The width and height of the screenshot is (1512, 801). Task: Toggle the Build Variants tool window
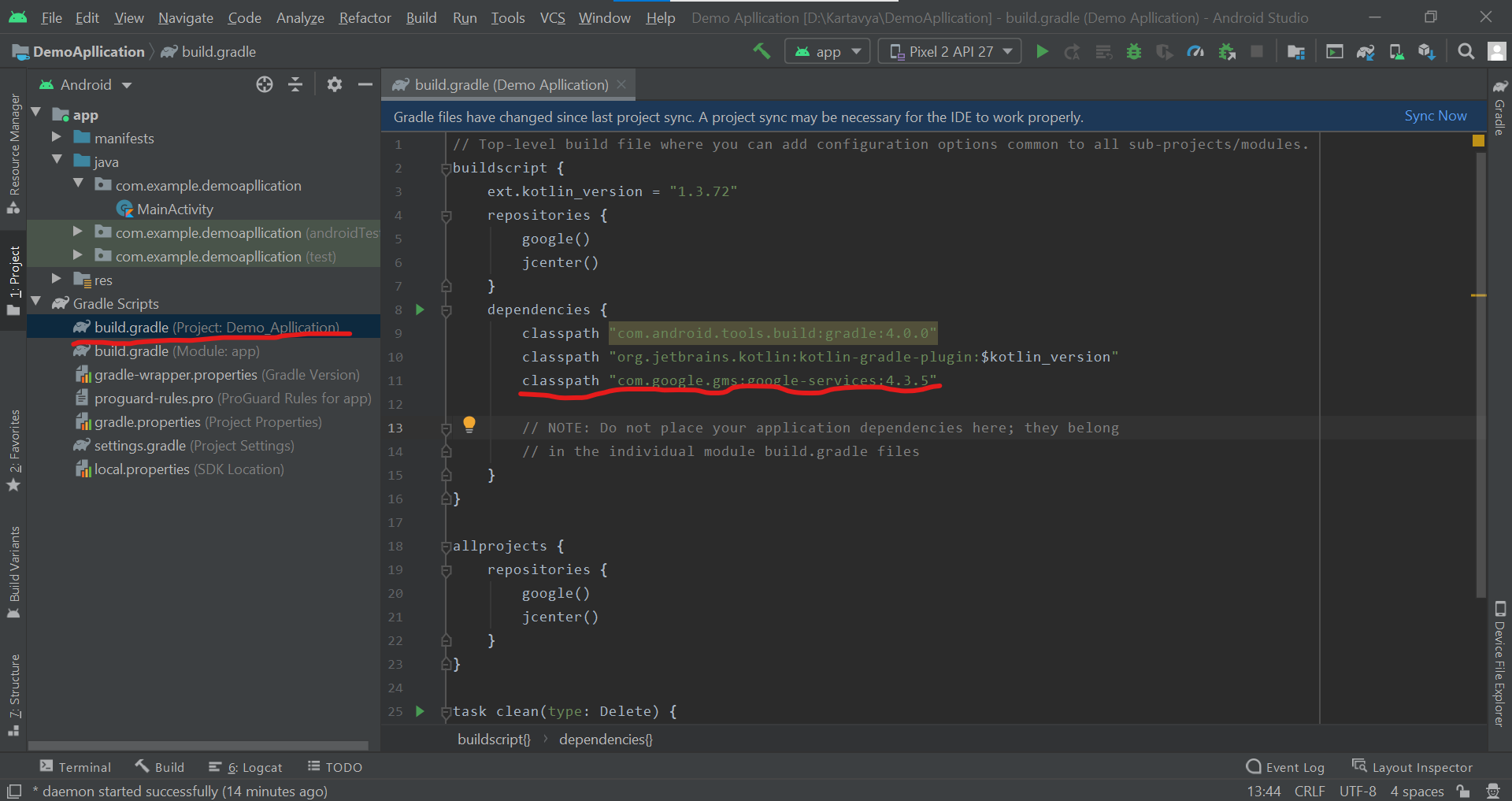pyautogui.click(x=14, y=571)
